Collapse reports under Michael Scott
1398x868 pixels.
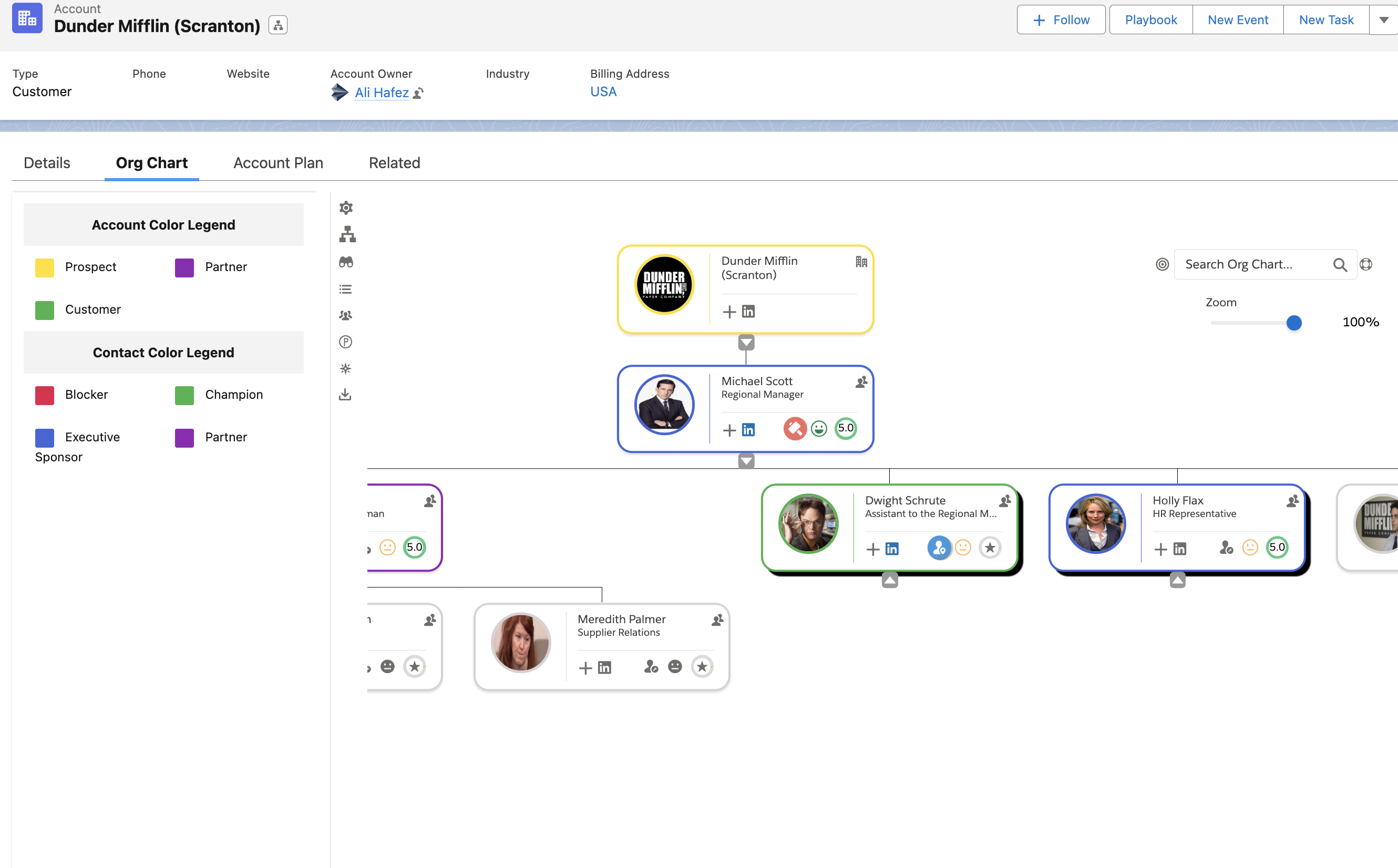746,461
